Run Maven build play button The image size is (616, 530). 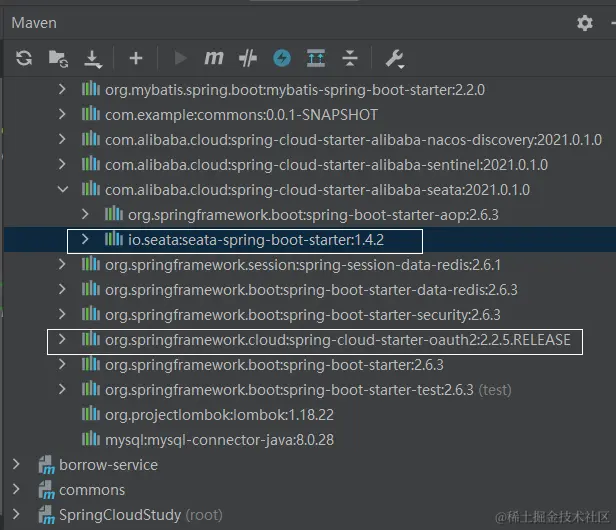point(180,58)
